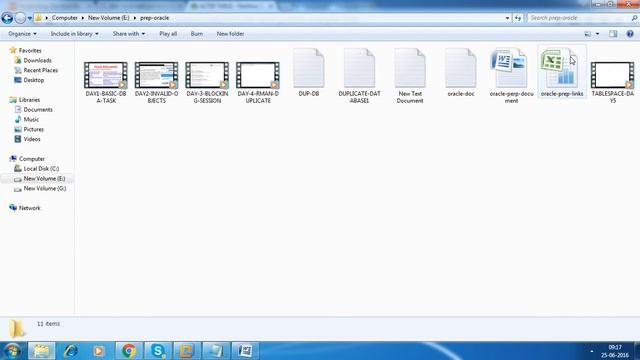This screenshot has height=360, width=640.
Task: Open the Videos library
Action: click(x=32, y=139)
